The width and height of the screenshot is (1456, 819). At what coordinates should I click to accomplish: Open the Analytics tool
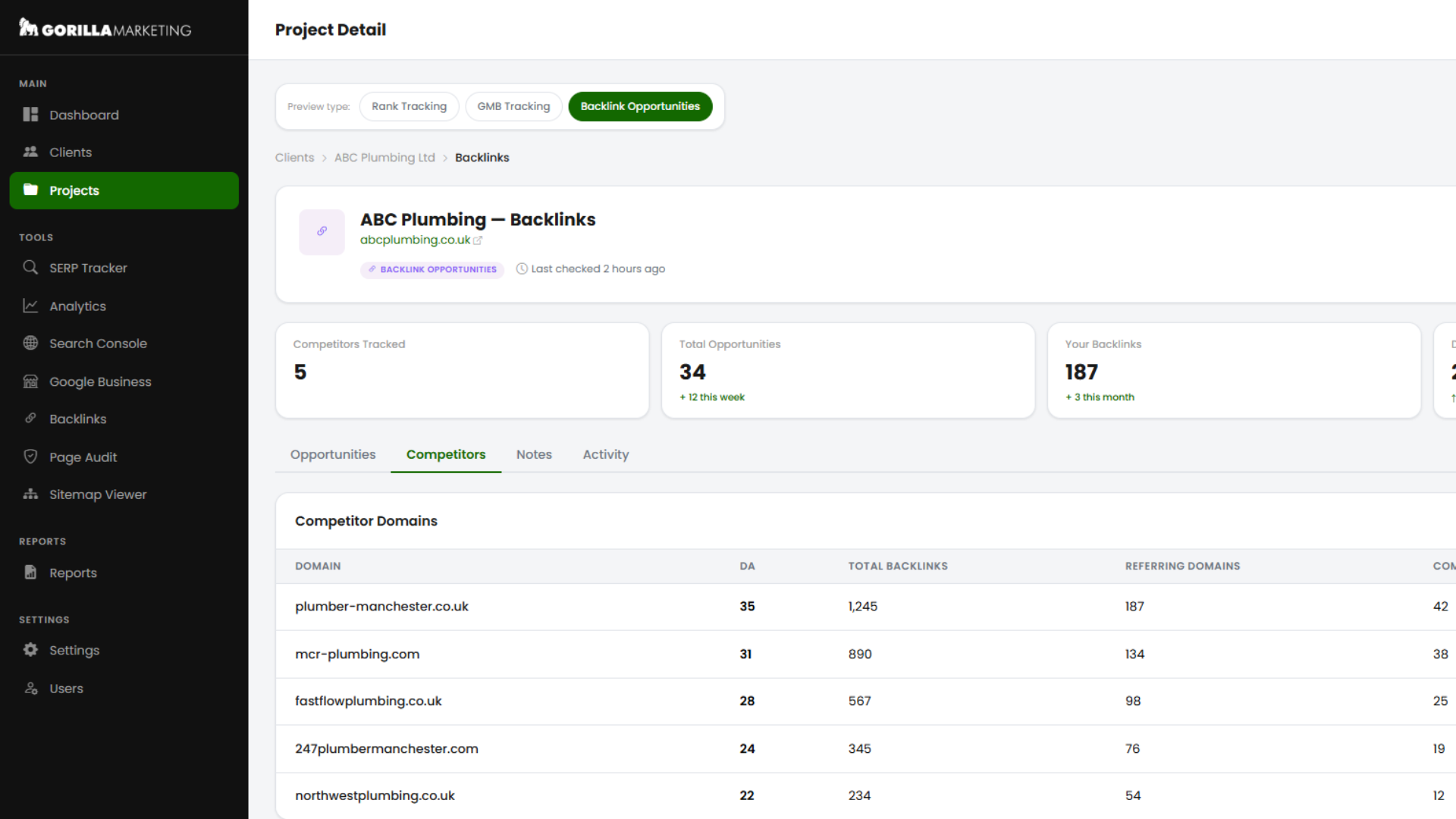pyautogui.click(x=124, y=306)
